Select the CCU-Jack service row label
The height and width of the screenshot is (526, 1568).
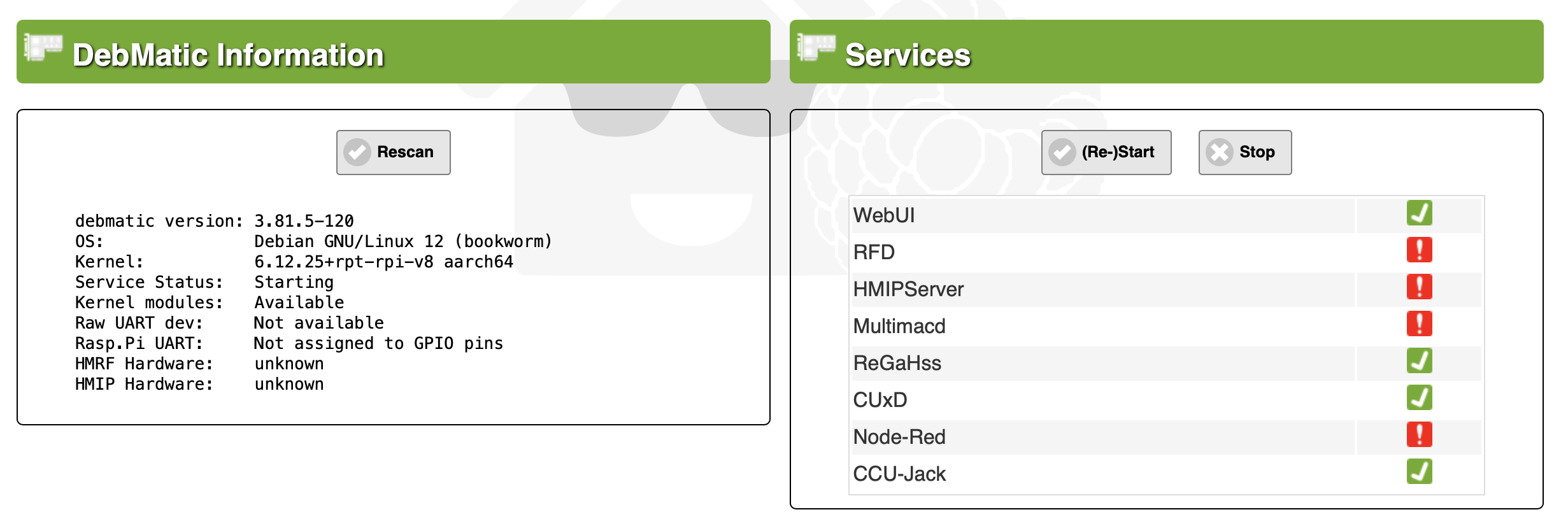(x=899, y=474)
